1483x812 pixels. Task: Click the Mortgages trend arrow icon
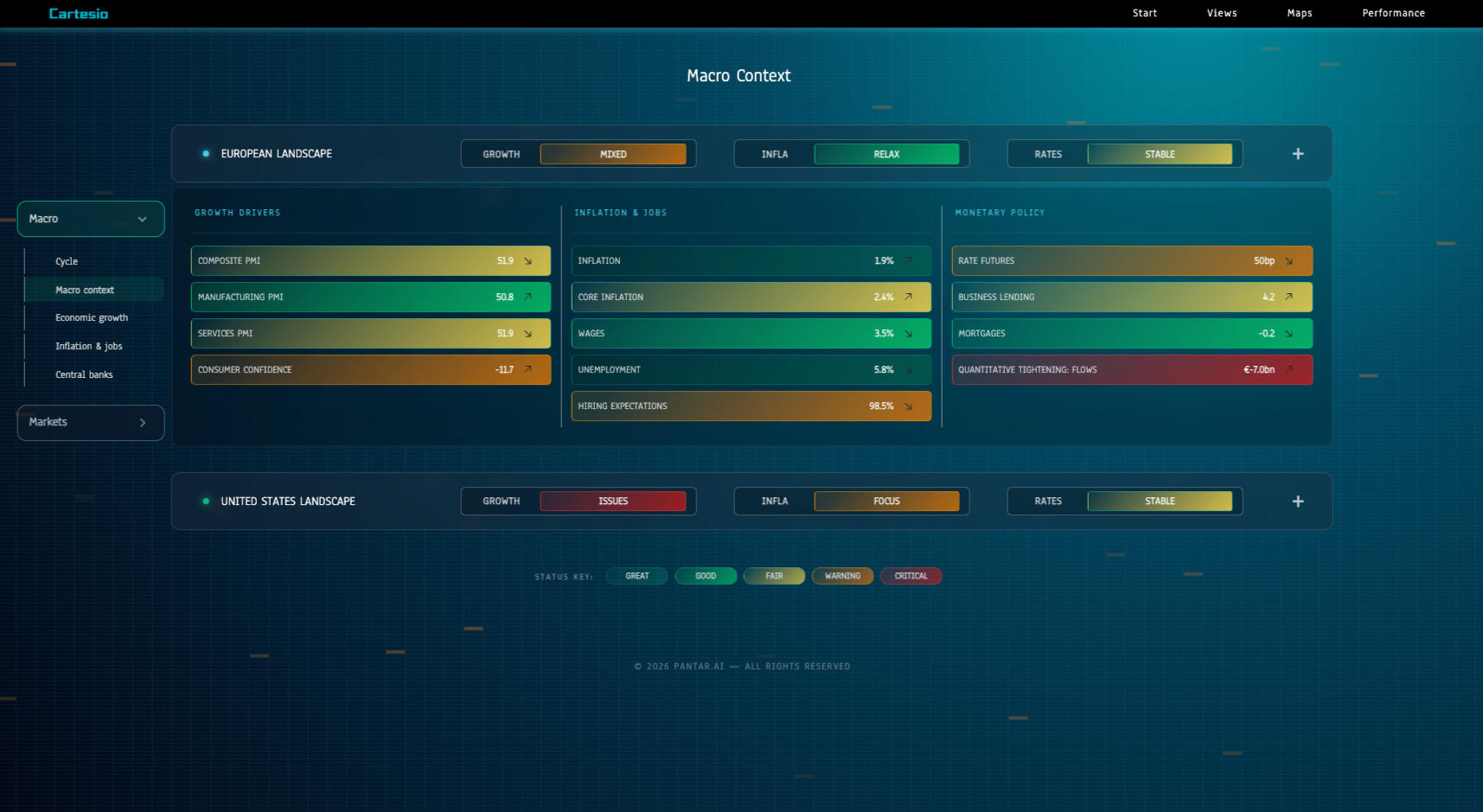1288,334
